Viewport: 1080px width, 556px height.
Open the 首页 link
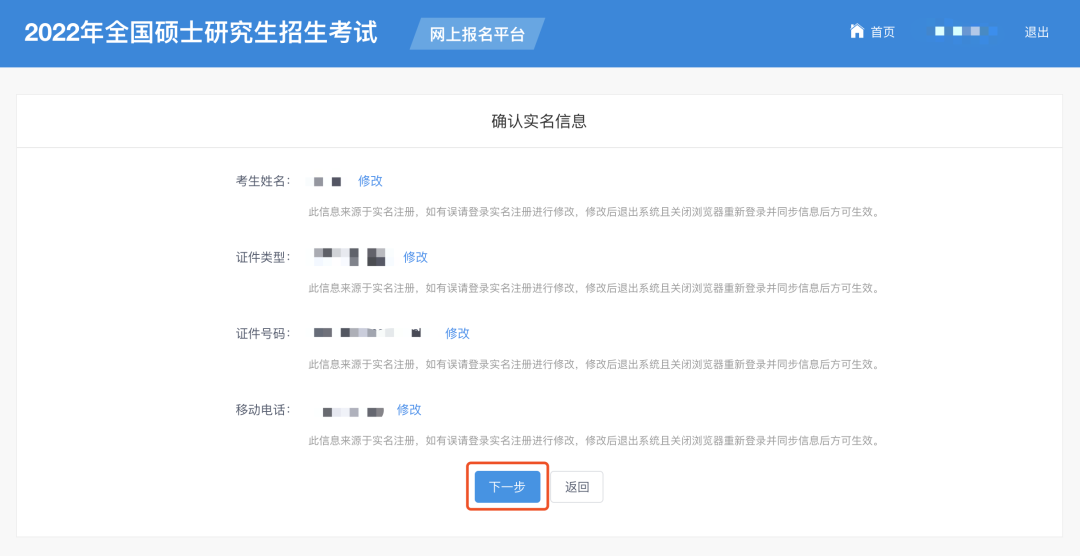(882, 32)
